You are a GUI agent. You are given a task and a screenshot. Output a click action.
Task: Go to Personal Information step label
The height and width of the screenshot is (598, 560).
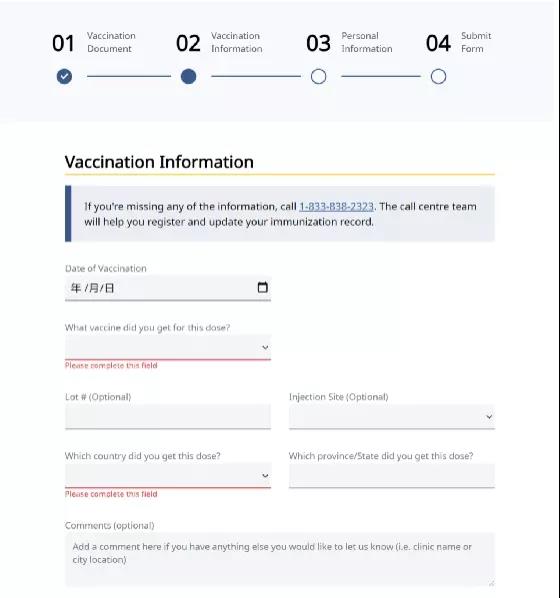coord(367,42)
